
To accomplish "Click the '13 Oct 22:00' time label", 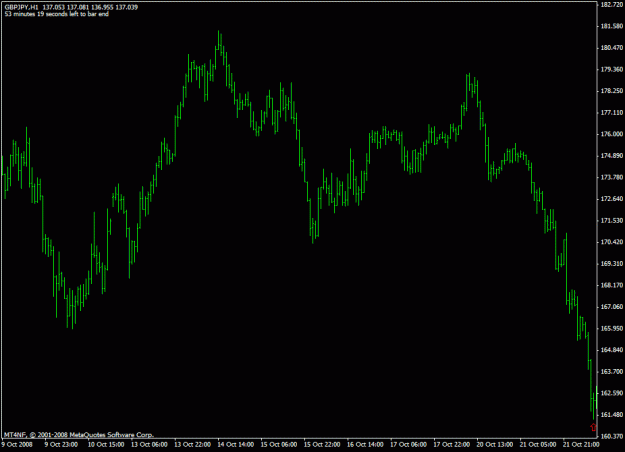I will tap(192, 444).
